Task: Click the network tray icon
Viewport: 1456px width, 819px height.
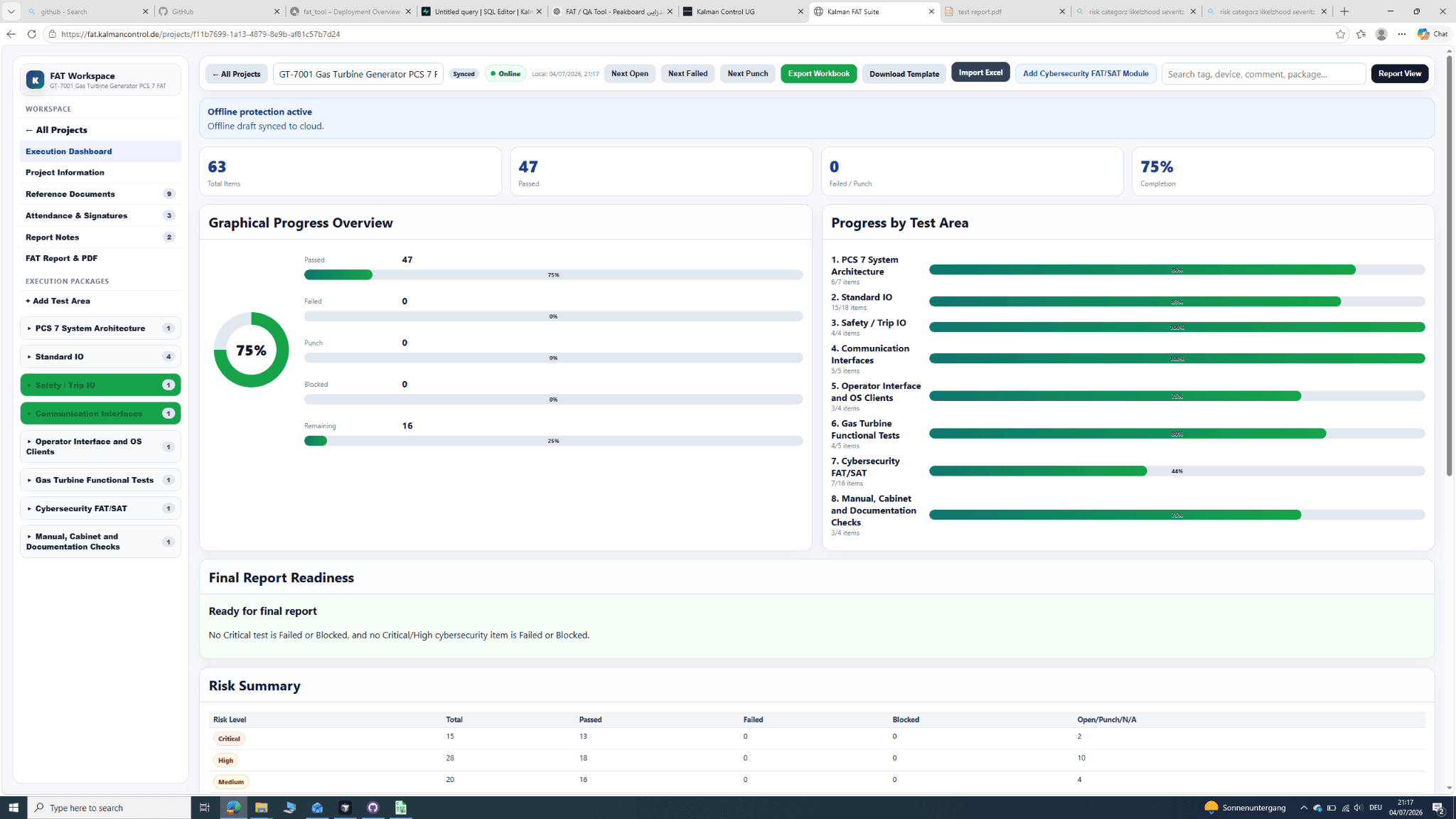Action: click(x=1345, y=808)
